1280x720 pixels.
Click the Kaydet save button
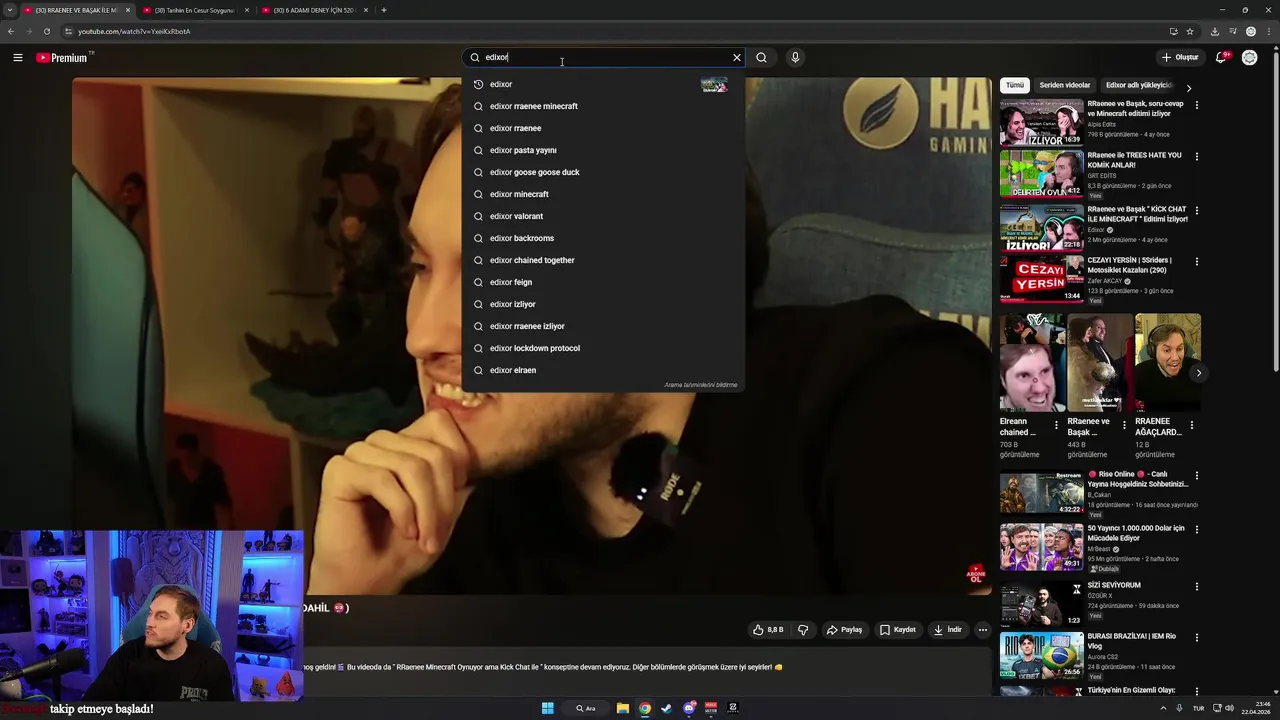pyautogui.click(x=898, y=630)
